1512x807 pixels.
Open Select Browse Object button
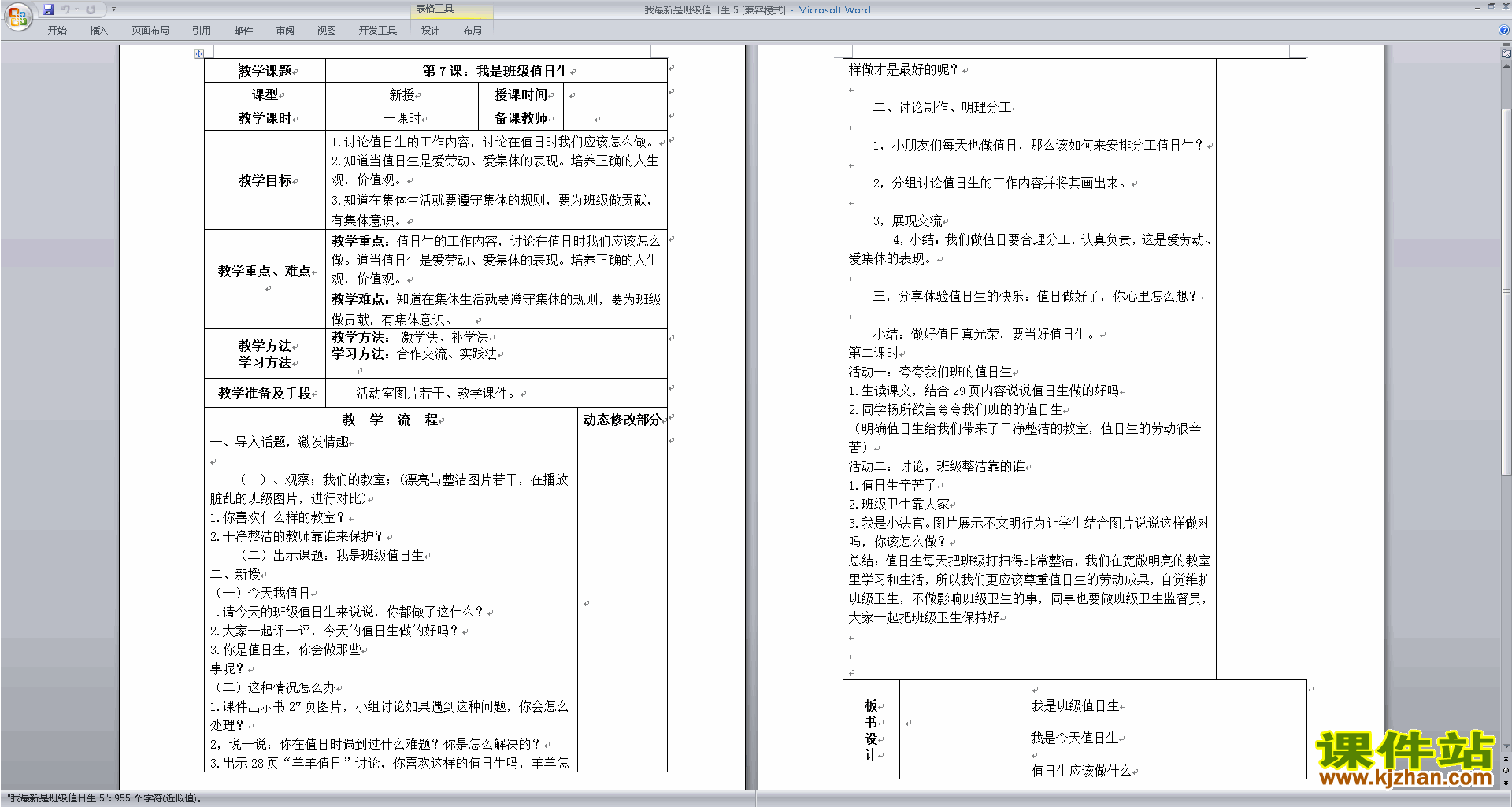[x=1506, y=770]
